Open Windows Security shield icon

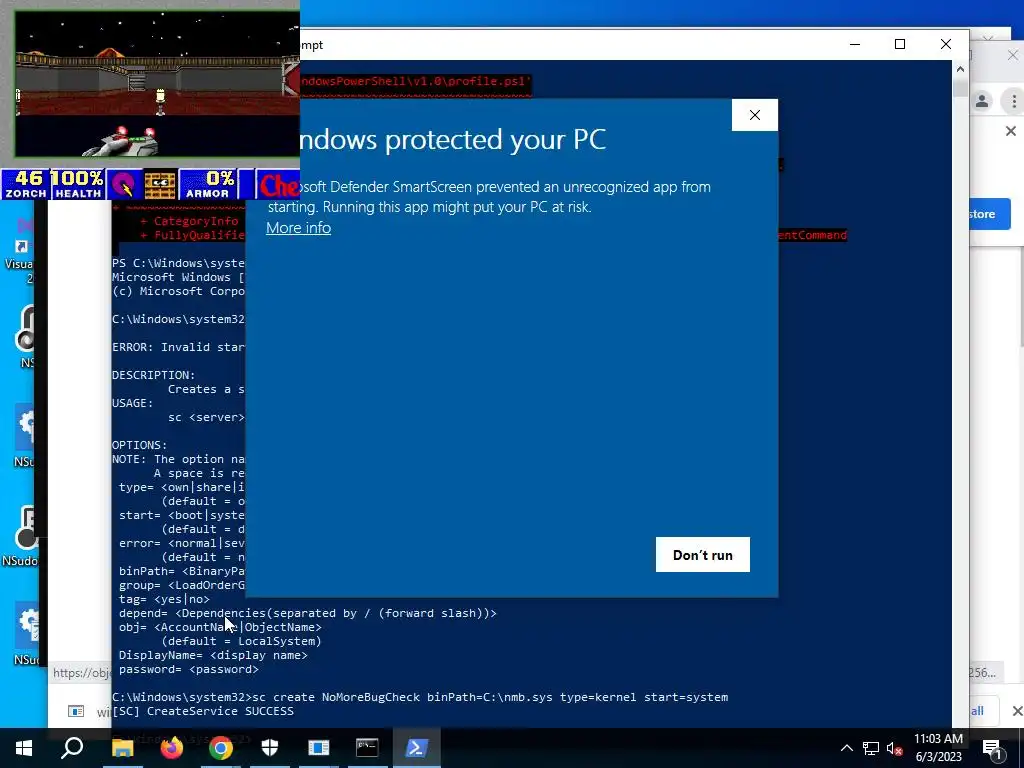click(270, 748)
